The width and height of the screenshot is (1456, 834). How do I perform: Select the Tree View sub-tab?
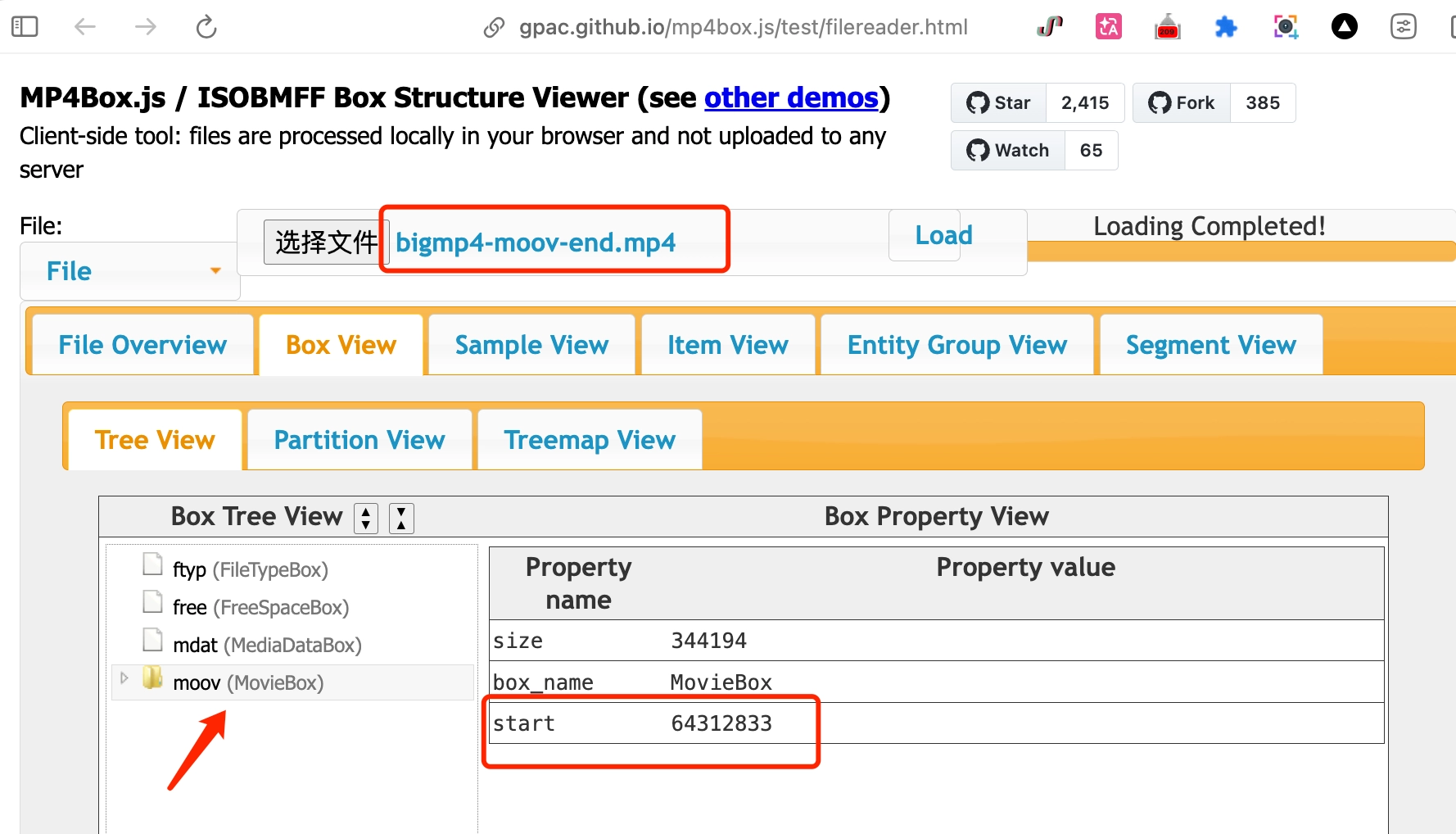point(155,440)
